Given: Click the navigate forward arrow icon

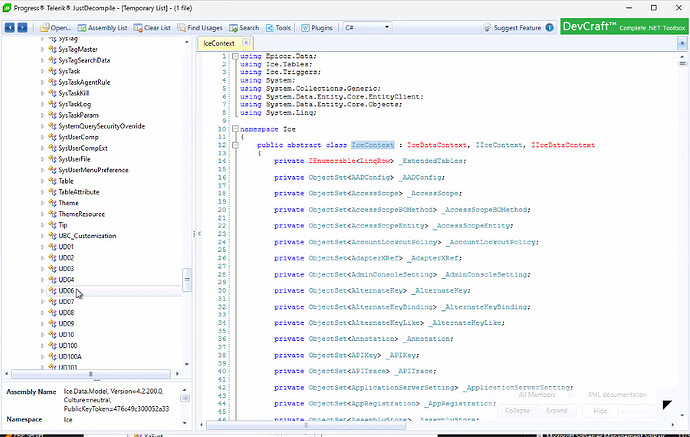Looking at the screenshot, I should click(x=22, y=28).
